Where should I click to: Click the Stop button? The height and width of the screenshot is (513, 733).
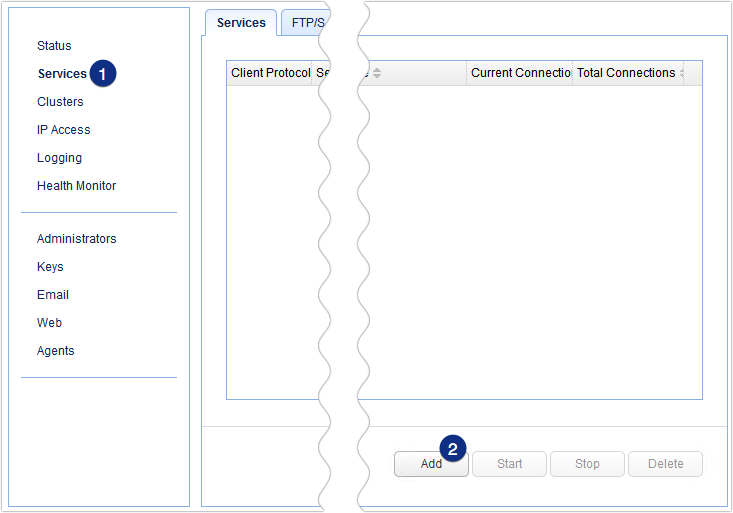click(587, 464)
